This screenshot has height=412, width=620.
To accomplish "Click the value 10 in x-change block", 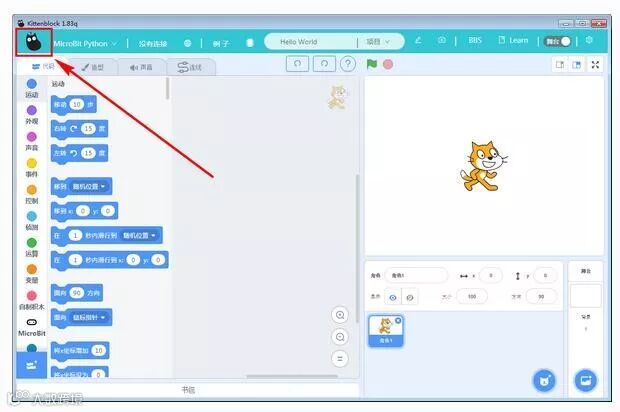I will point(98,350).
